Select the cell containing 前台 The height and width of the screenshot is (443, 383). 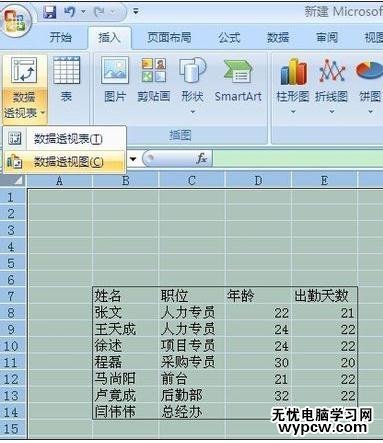tap(192, 379)
